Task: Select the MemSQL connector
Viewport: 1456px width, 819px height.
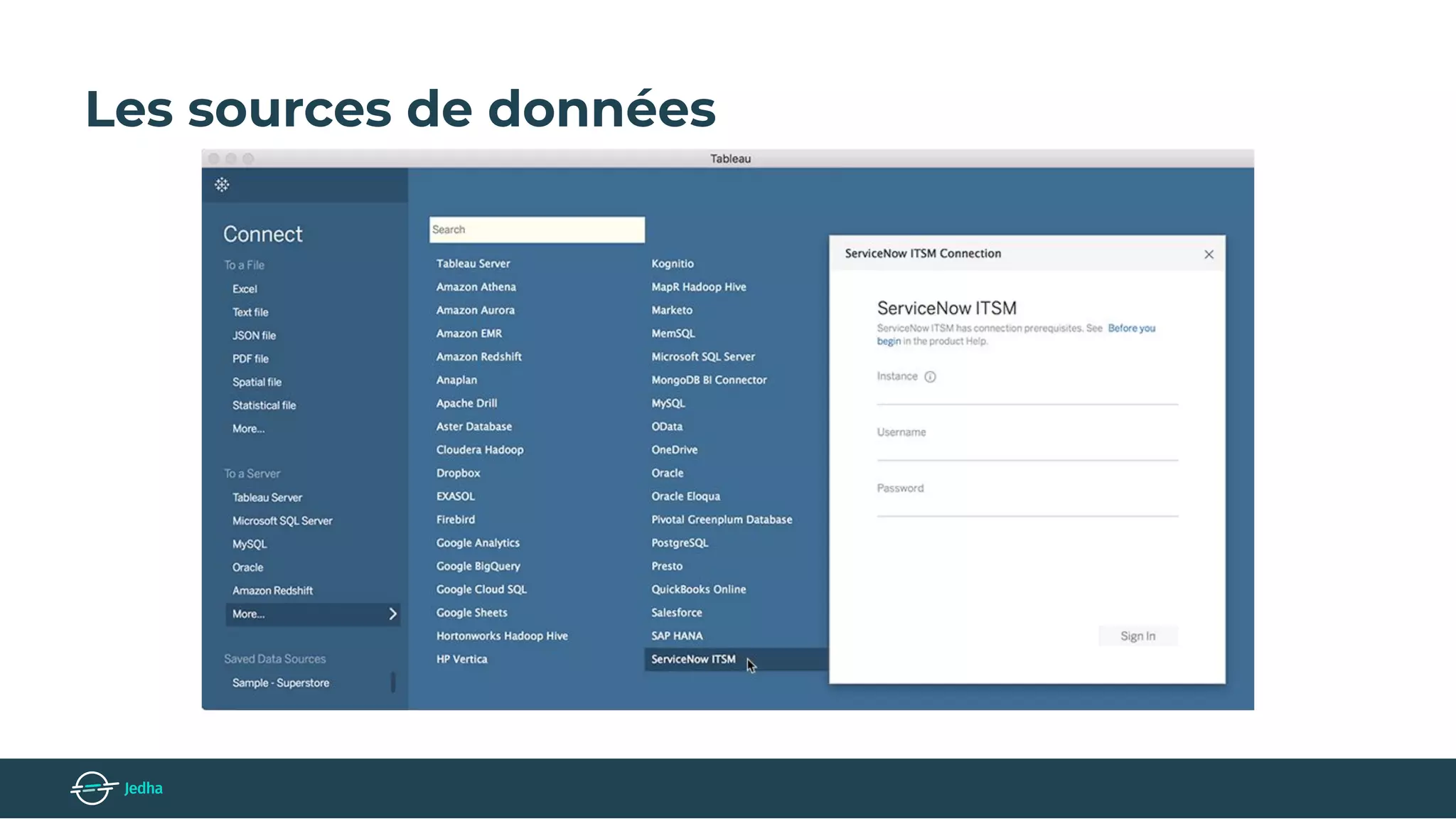Action: pyautogui.click(x=673, y=333)
